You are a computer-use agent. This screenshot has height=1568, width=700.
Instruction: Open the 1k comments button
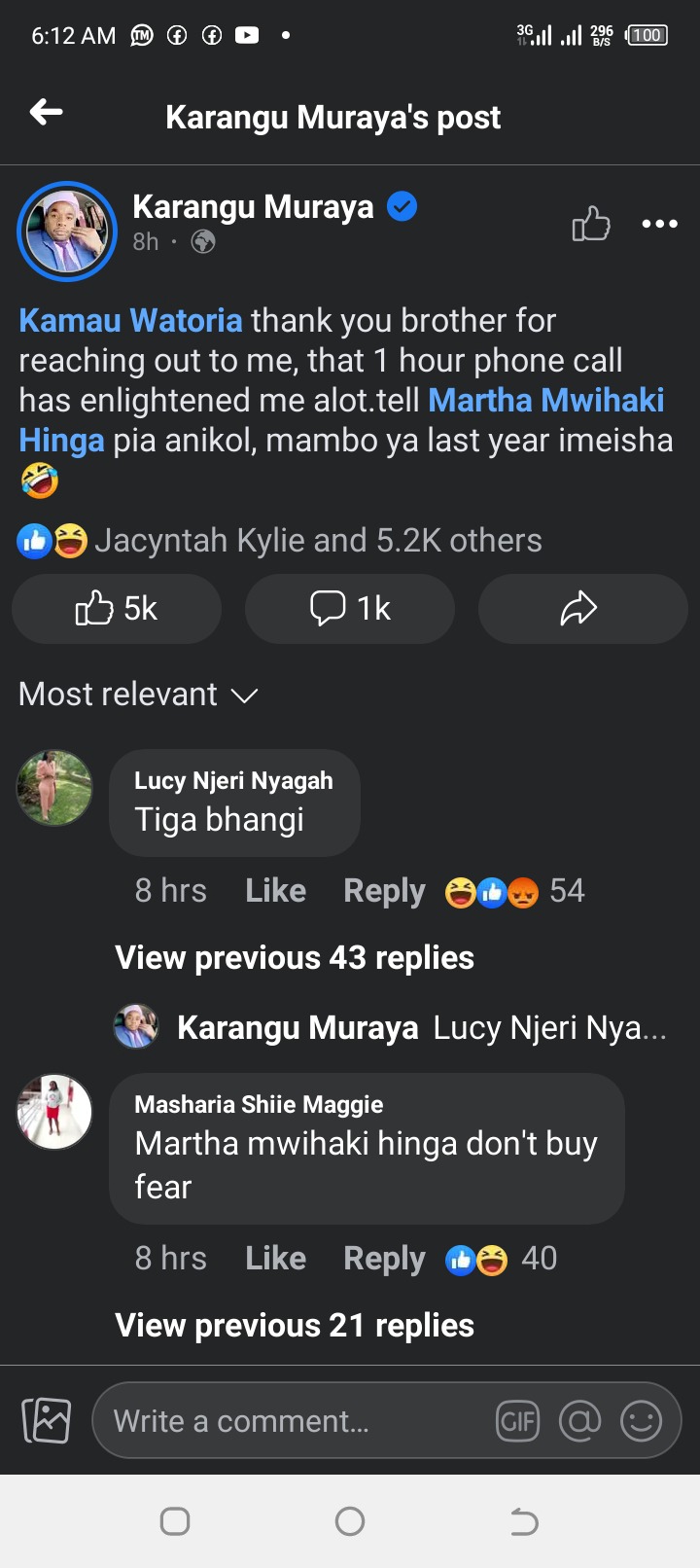pyautogui.click(x=350, y=609)
